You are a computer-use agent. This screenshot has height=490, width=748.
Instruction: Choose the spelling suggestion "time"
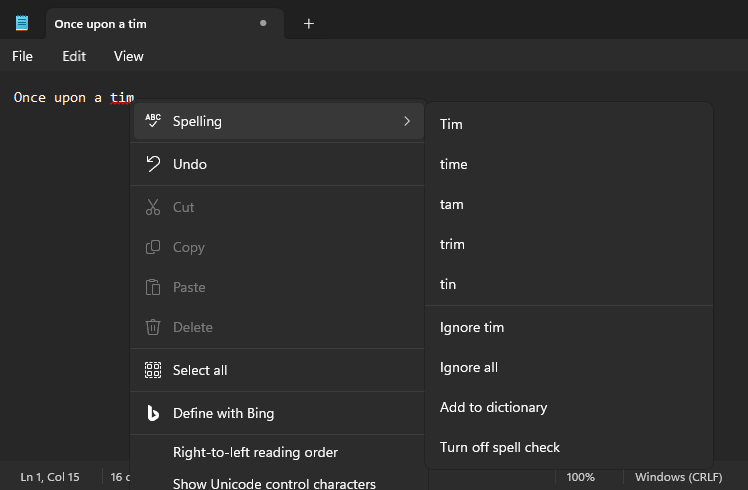(x=454, y=164)
